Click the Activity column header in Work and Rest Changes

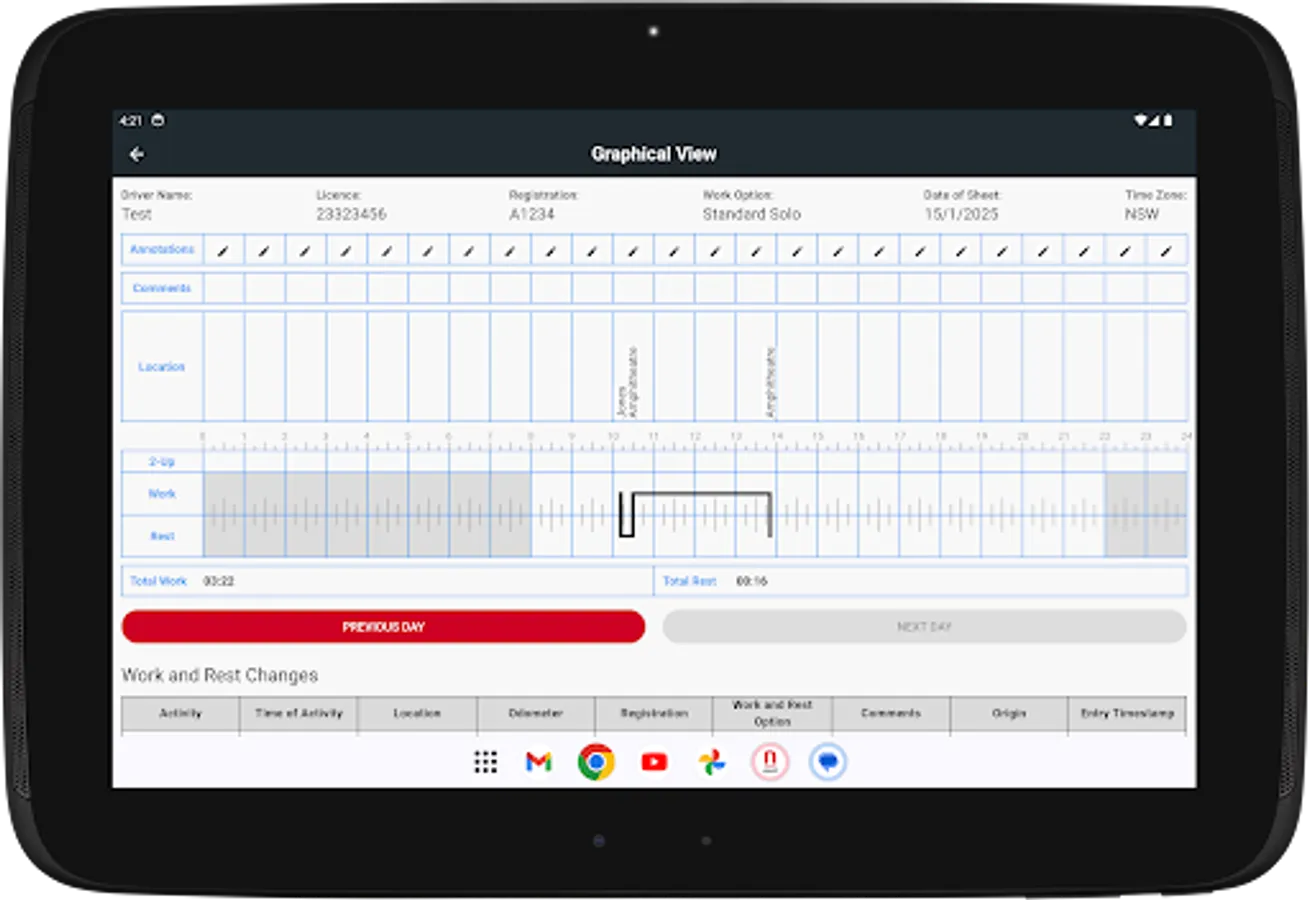tap(180, 714)
